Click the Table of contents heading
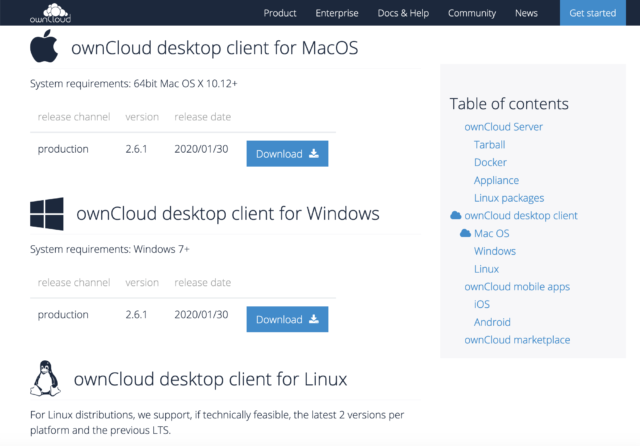Screen dimensions: 640x446 tap(509, 104)
